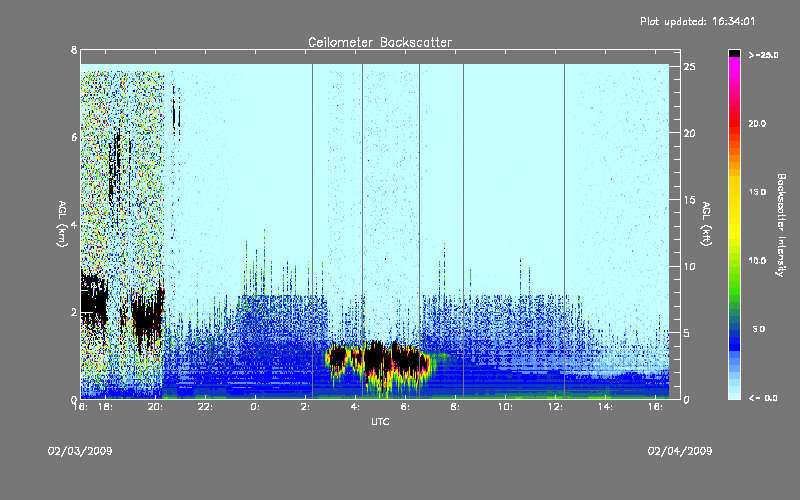
Task: Click the 8: time tick label
Action: (x=455, y=407)
